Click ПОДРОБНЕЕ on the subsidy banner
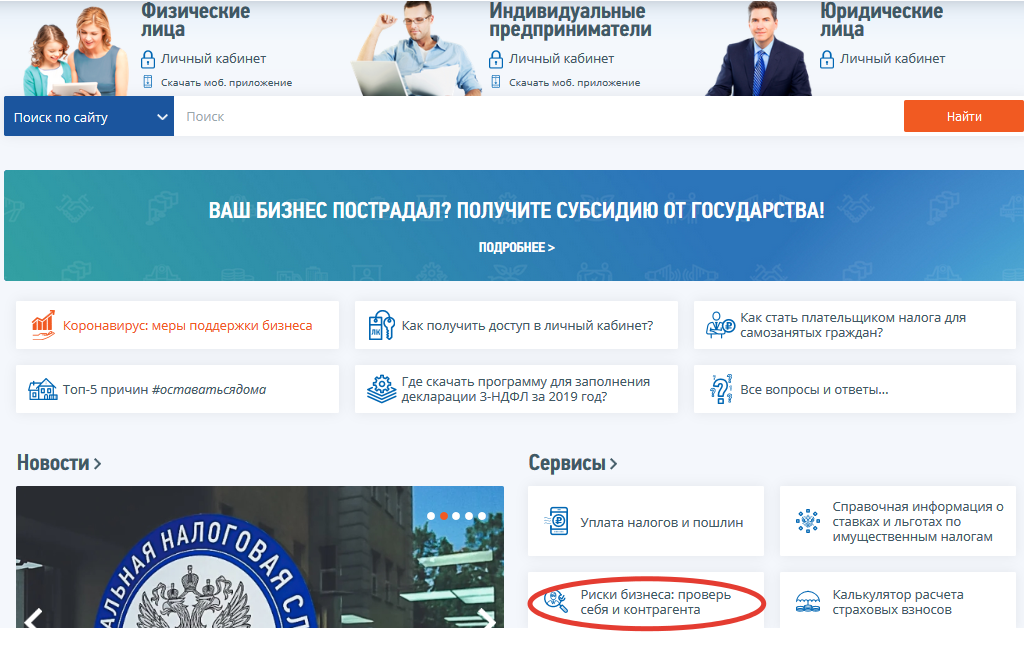The image size is (1024, 655). click(x=517, y=248)
